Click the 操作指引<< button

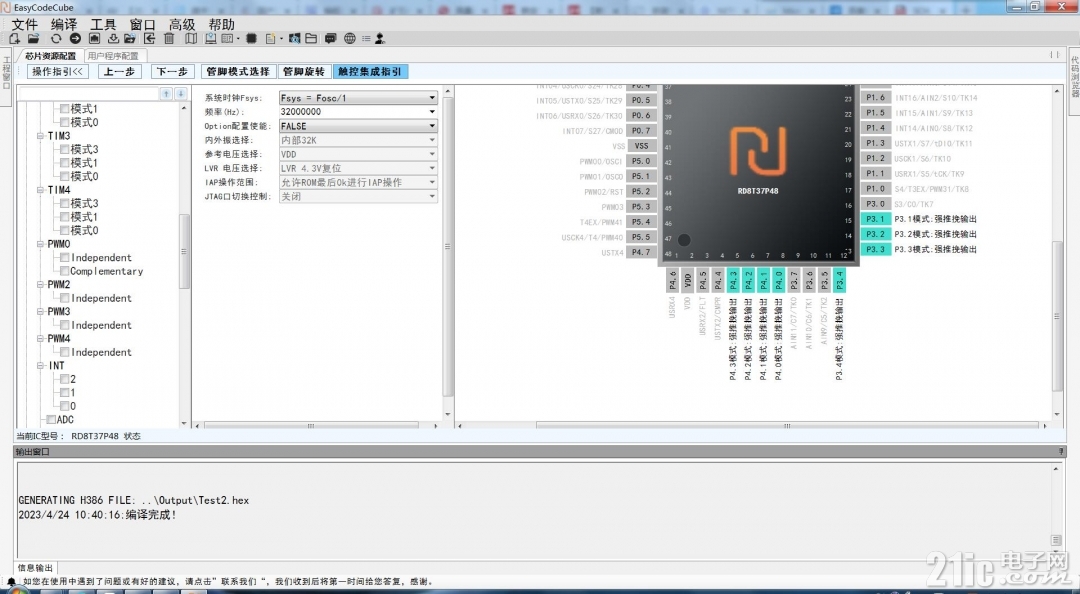coord(58,72)
